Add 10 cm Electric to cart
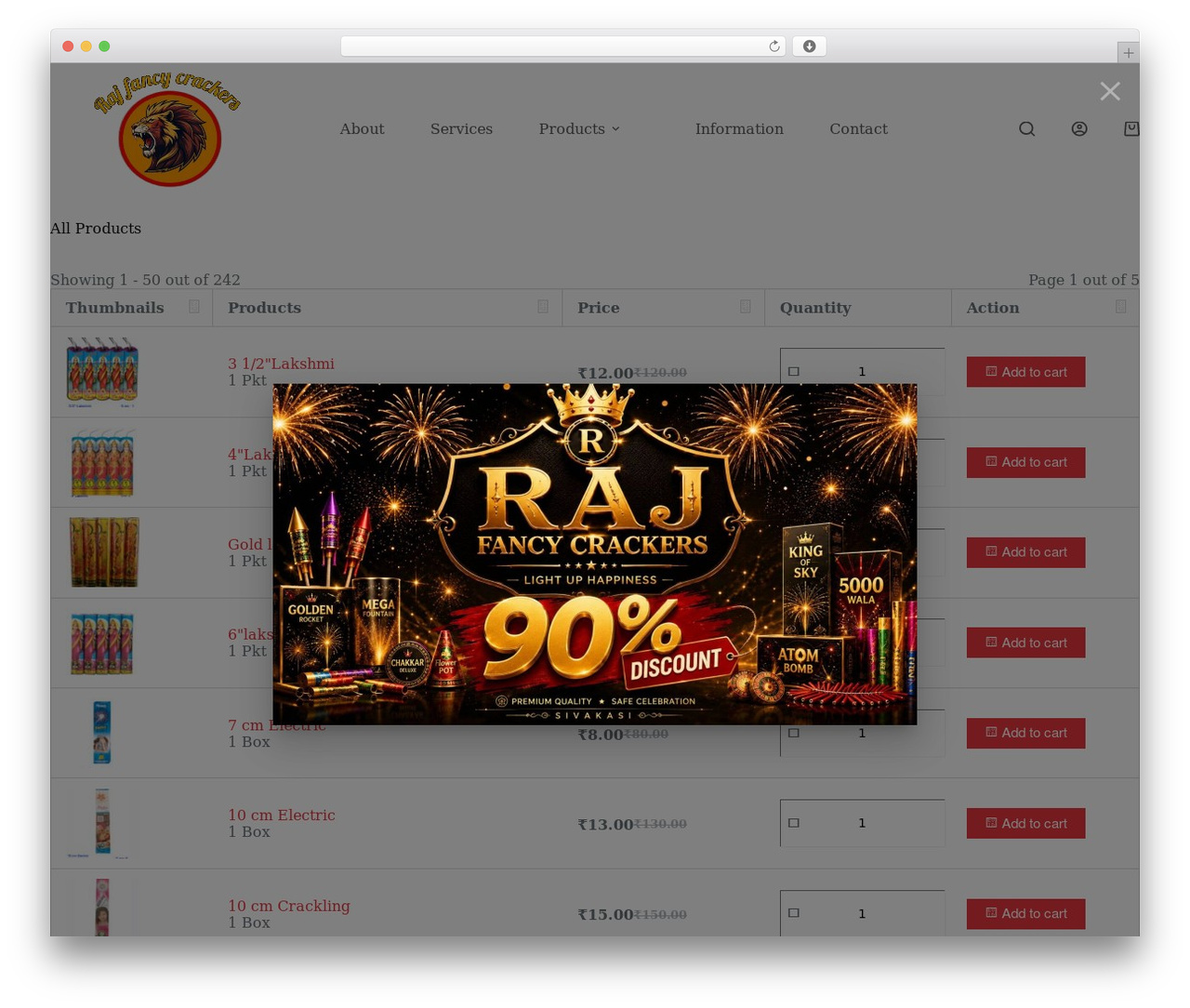Viewport: 1190px width, 1008px height. pos(1025,823)
